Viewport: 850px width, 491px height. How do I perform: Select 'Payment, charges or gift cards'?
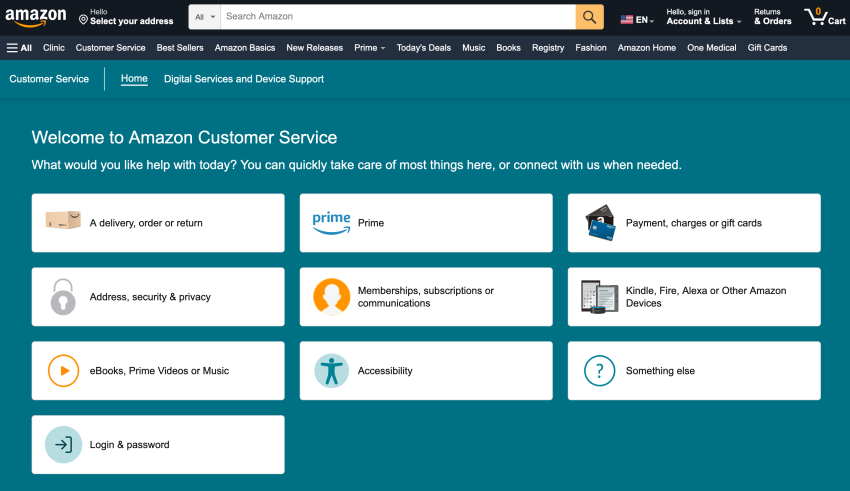point(693,223)
